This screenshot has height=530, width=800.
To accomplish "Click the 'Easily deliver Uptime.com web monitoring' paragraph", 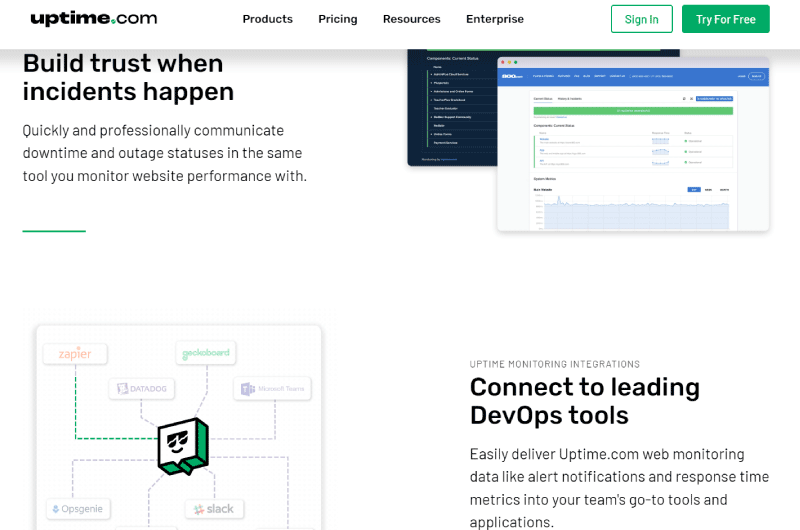I will click(x=619, y=488).
